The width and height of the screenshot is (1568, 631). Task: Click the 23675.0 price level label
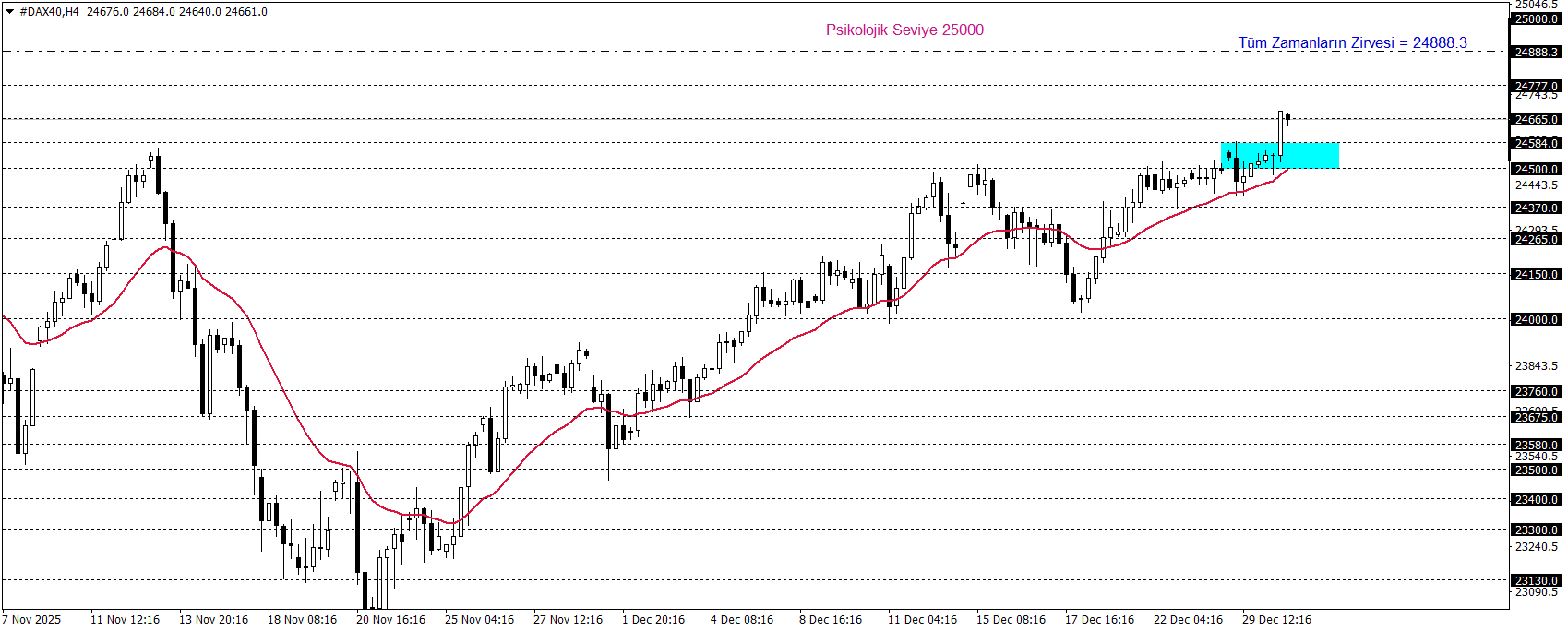click(x=1537, y=417)
